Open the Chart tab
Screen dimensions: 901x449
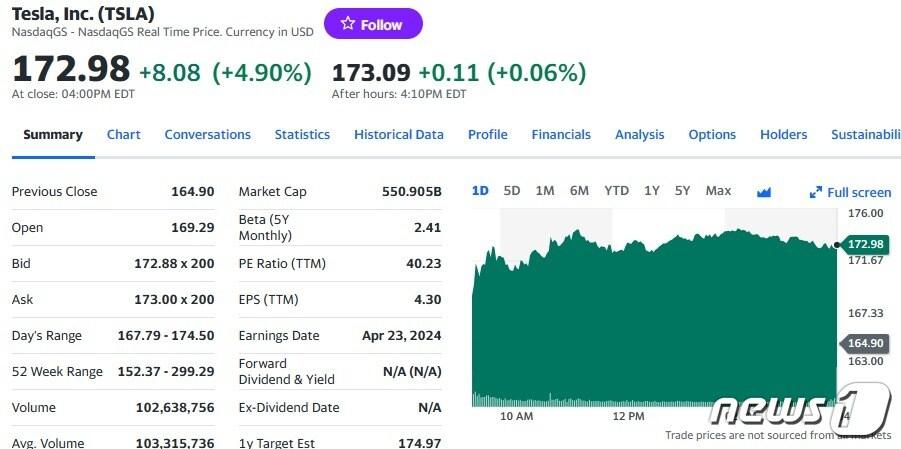pyautogui.click(x=123, y=135)
